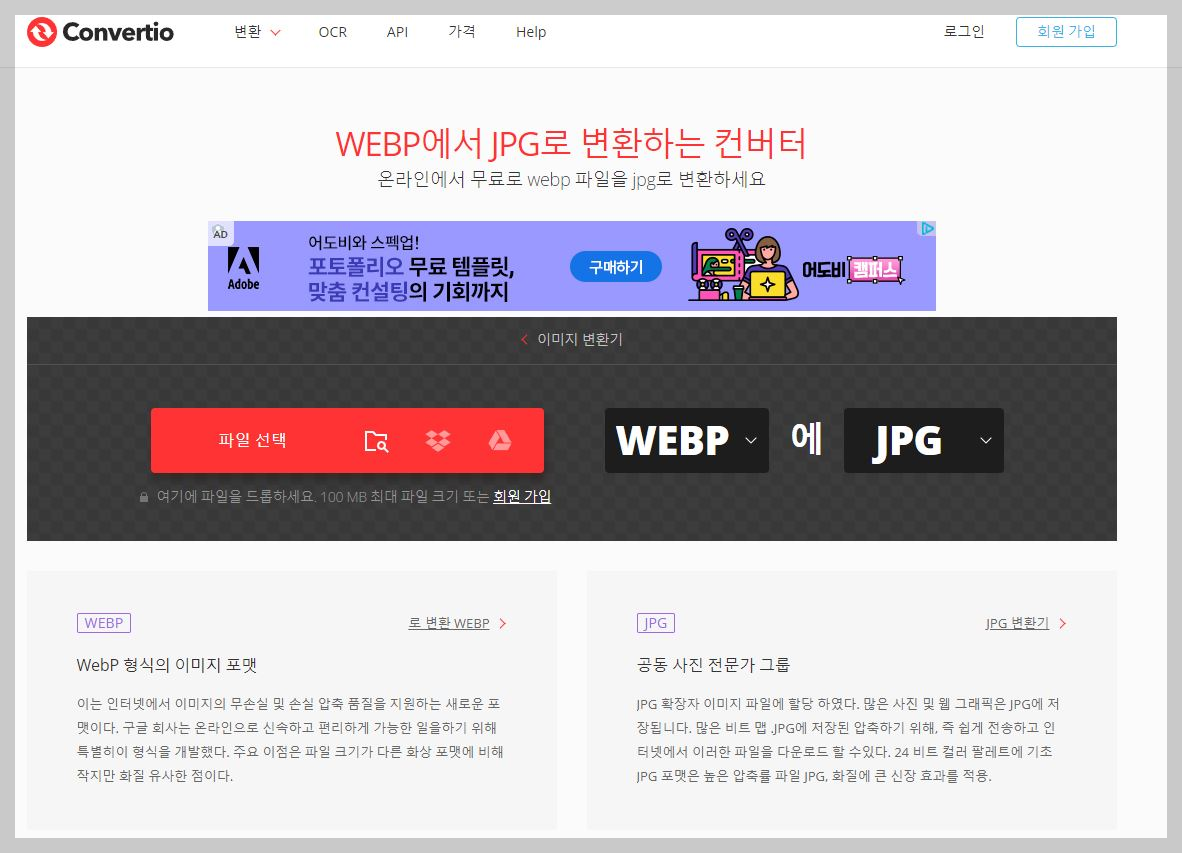
Task: Click the arrow next to JPG 변환기
Action: point(1063,623)
